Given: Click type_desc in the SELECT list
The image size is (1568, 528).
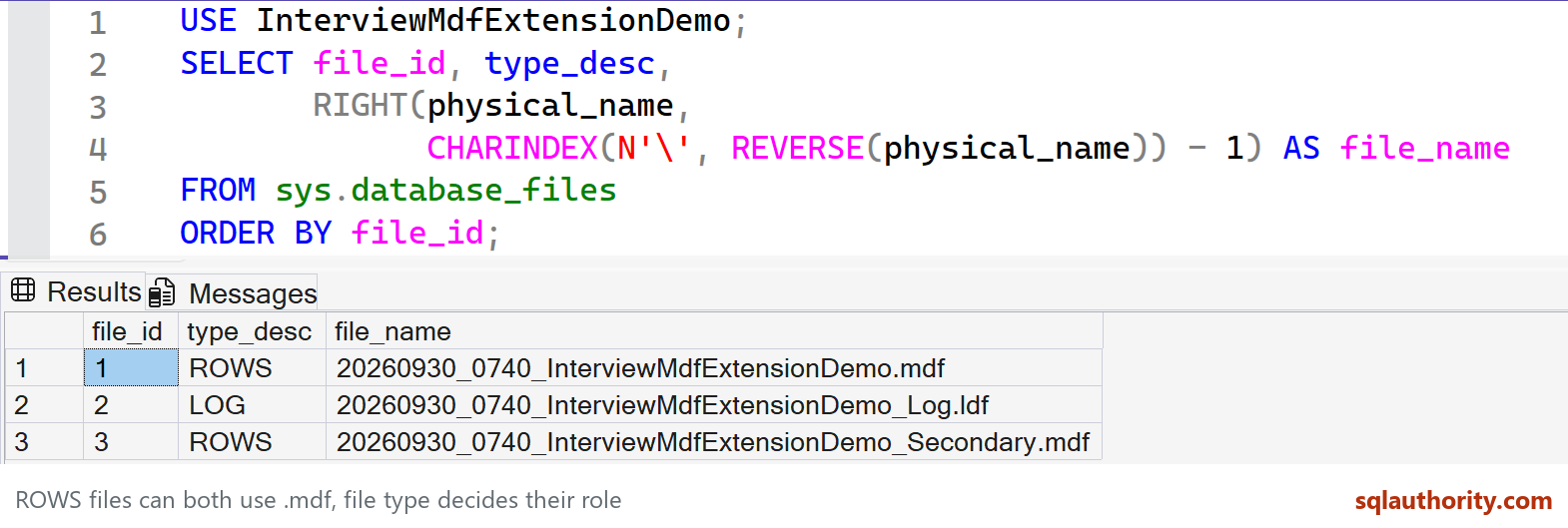Looking at the screenshot, I should [569, 64].
